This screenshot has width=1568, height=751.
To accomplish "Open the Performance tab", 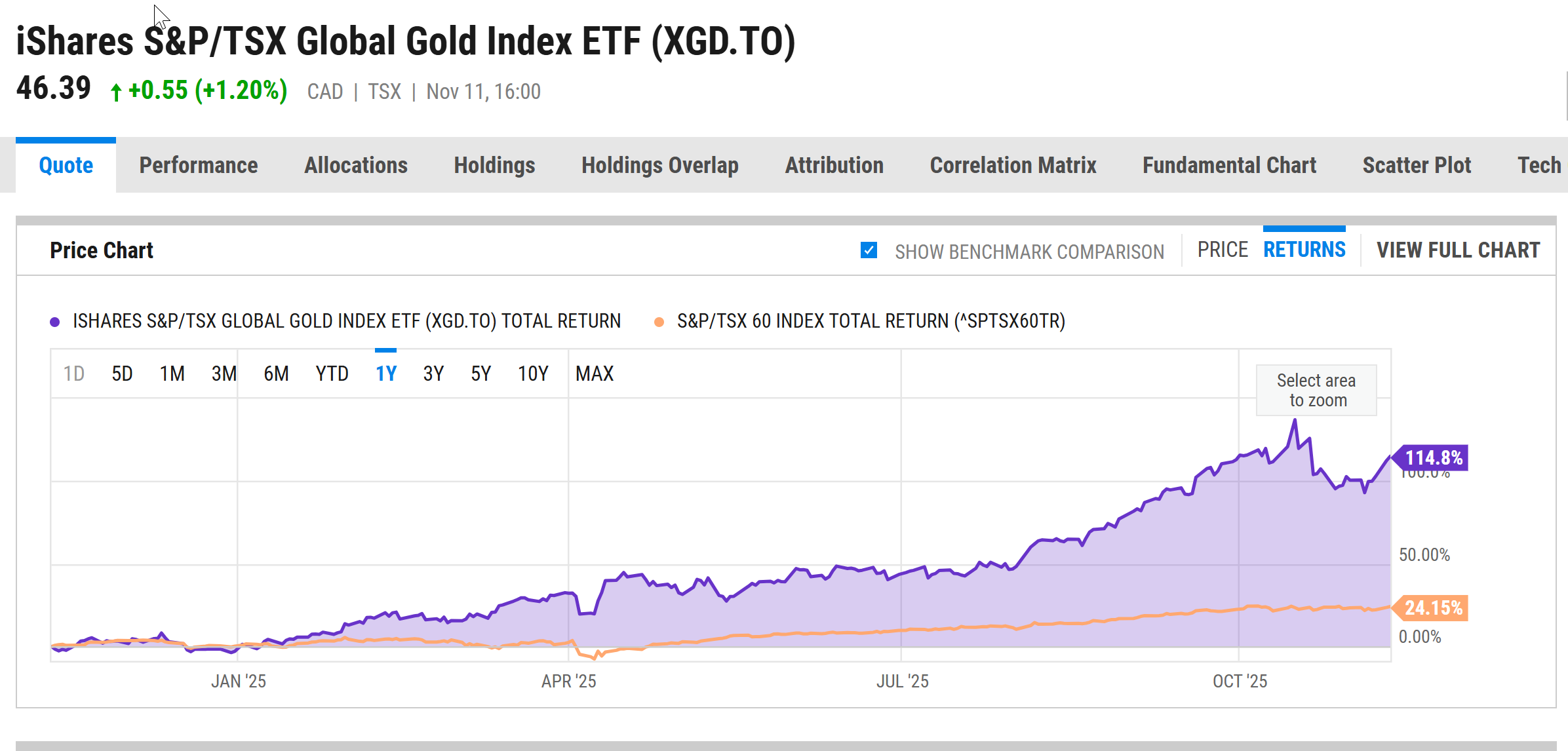I will pos(199,165).
